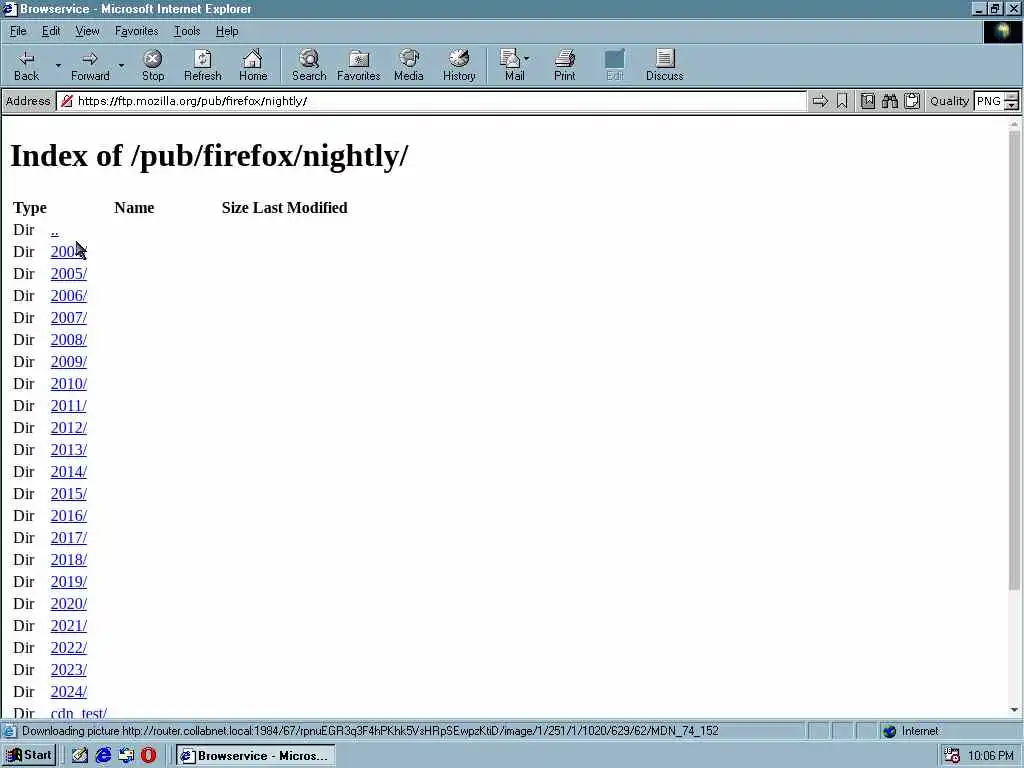Open the Media toolbar button
The width and height of the screenshot is (1024, 768).
(409, 65)
